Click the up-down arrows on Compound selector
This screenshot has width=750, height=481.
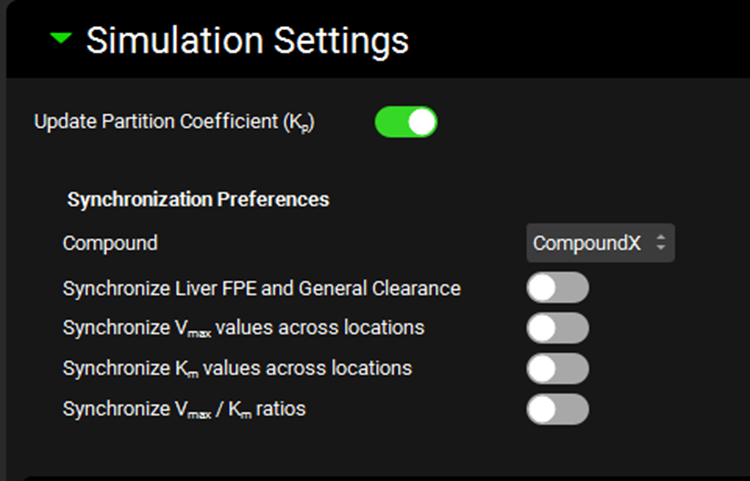click(660, 243)
